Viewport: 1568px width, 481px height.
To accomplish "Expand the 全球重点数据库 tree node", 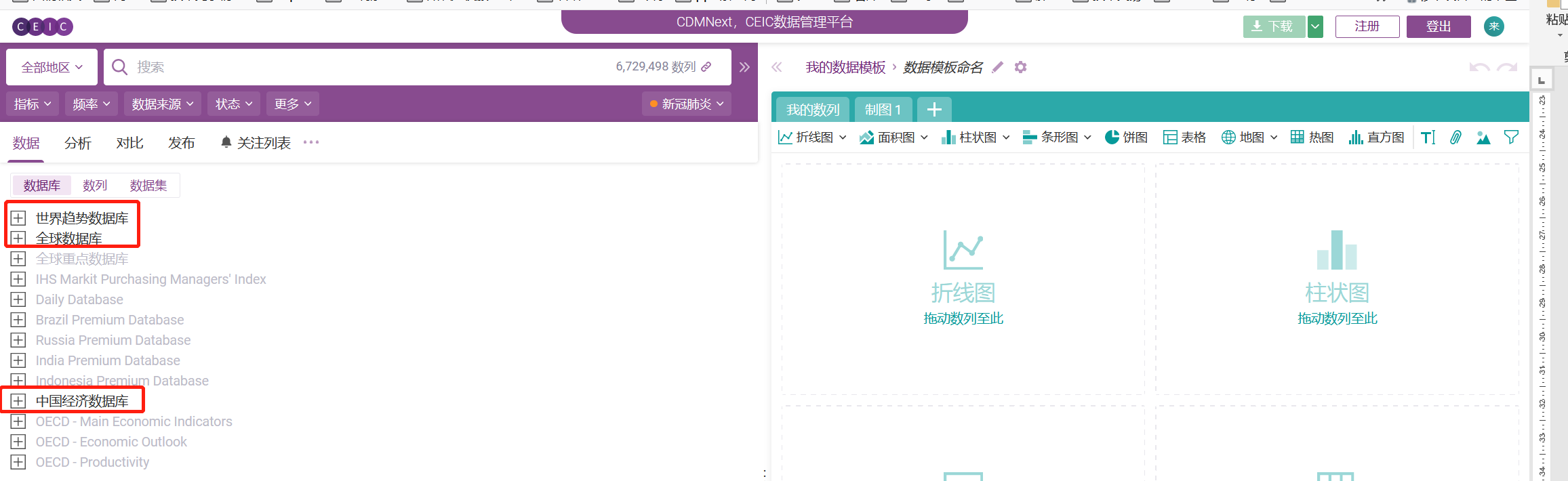I will tap(18, 259).
